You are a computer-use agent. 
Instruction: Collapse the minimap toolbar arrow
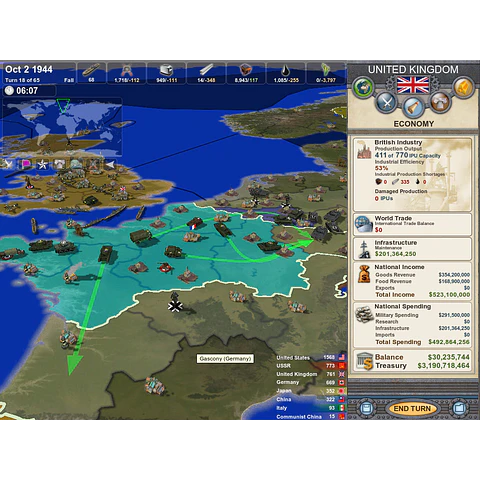click(x=110, y=164)
